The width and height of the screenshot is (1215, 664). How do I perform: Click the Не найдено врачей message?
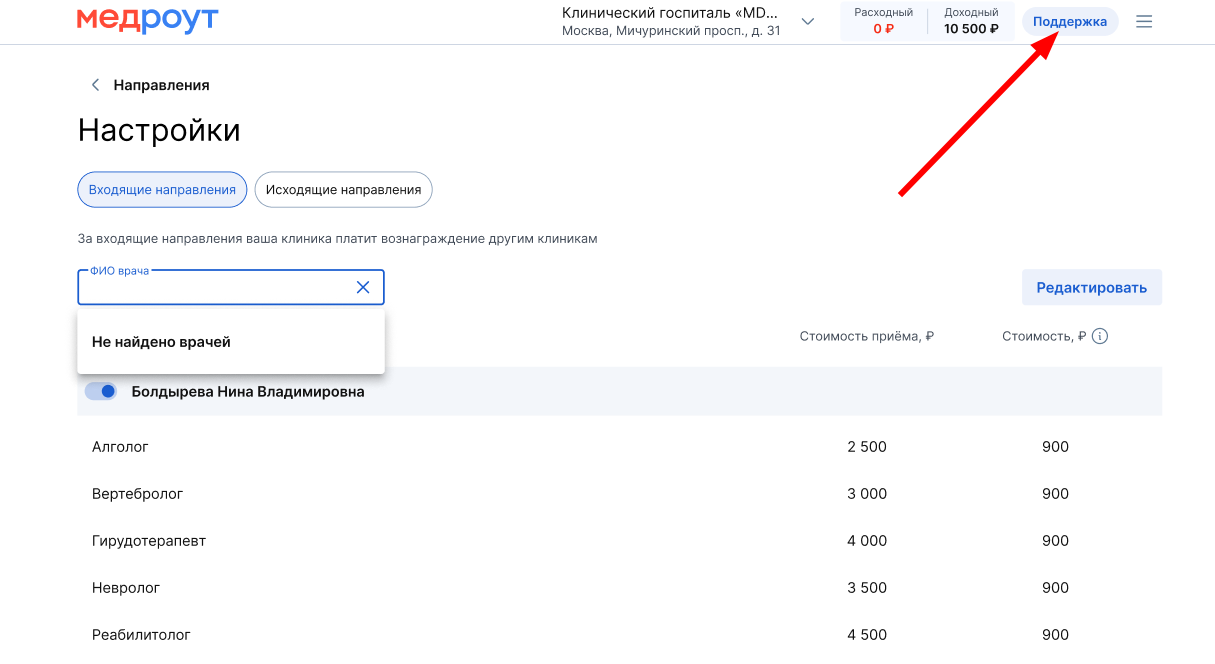click(161, 342)
